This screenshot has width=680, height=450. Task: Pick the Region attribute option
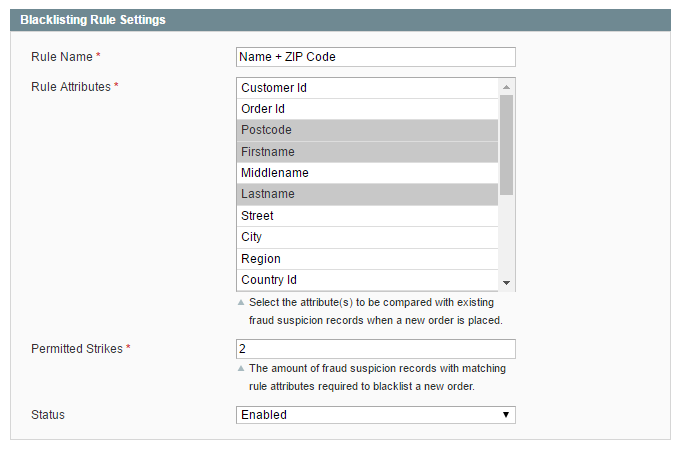[x=367, y=259]
